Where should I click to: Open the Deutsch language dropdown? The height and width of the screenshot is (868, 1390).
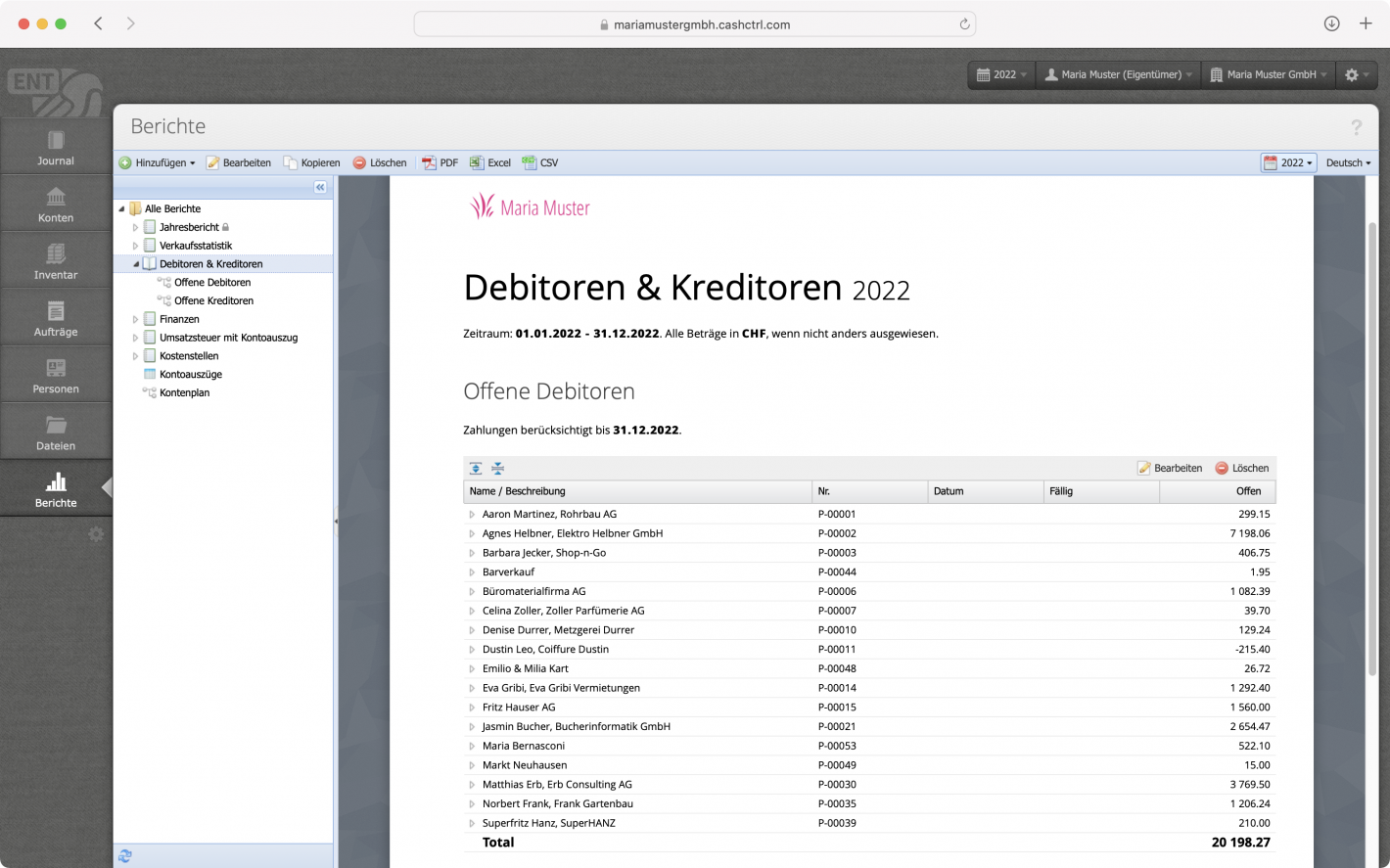(1348, 162)
